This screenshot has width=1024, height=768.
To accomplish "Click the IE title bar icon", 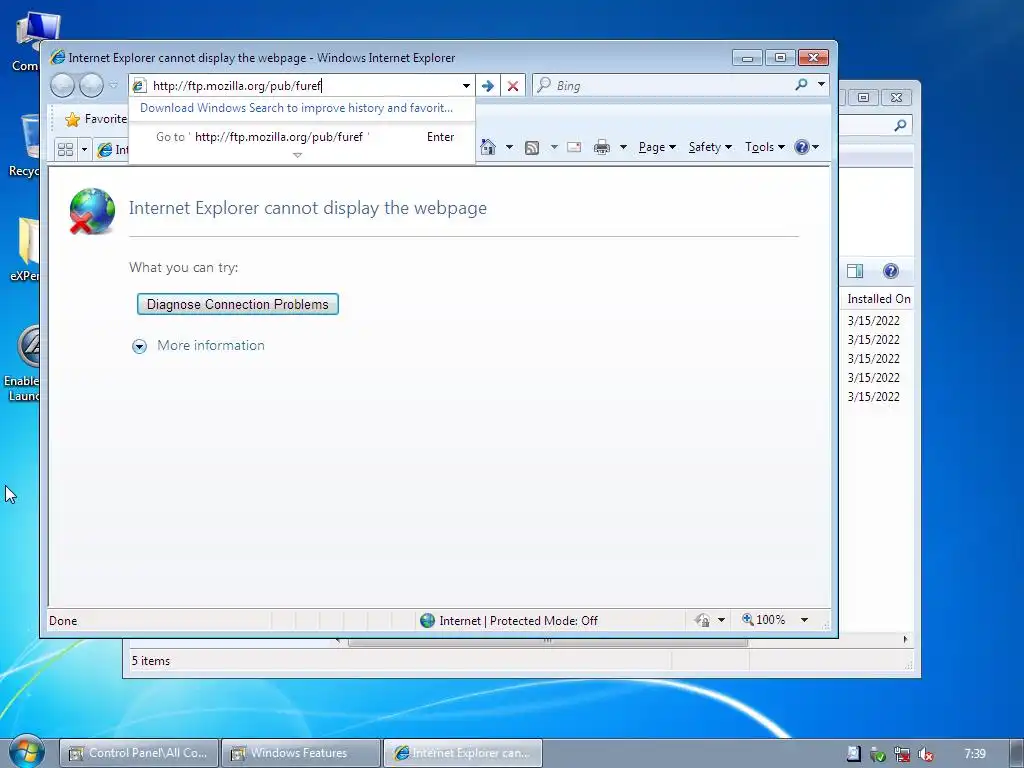I will (57, 57).
